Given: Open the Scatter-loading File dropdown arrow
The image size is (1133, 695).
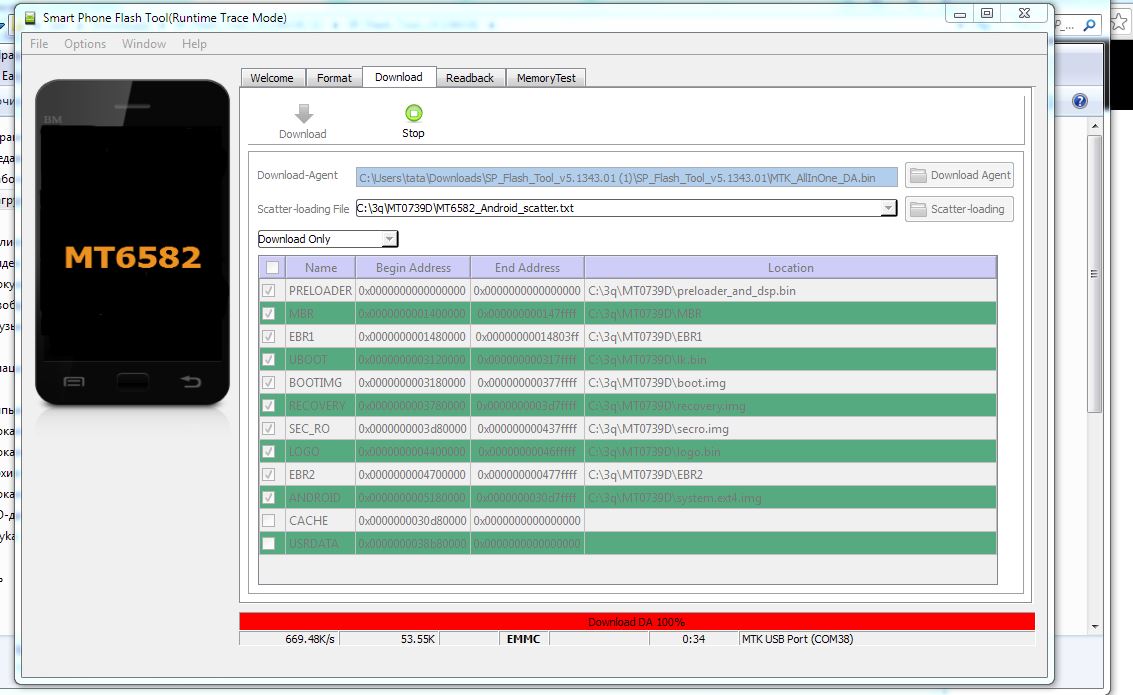Looking at the screenshot, I should (888, 208).
